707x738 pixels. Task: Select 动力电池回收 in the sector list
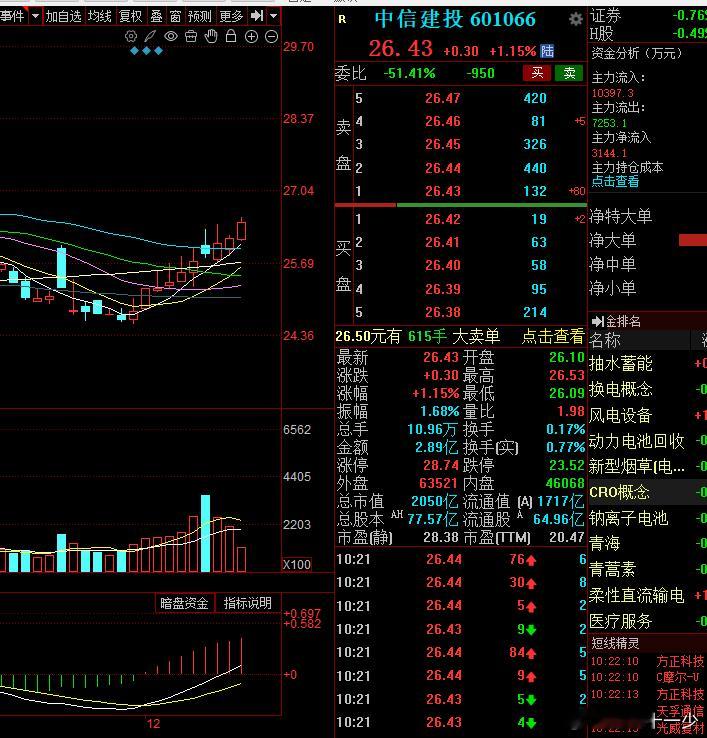pyautogui.click(x=636, y=441)
